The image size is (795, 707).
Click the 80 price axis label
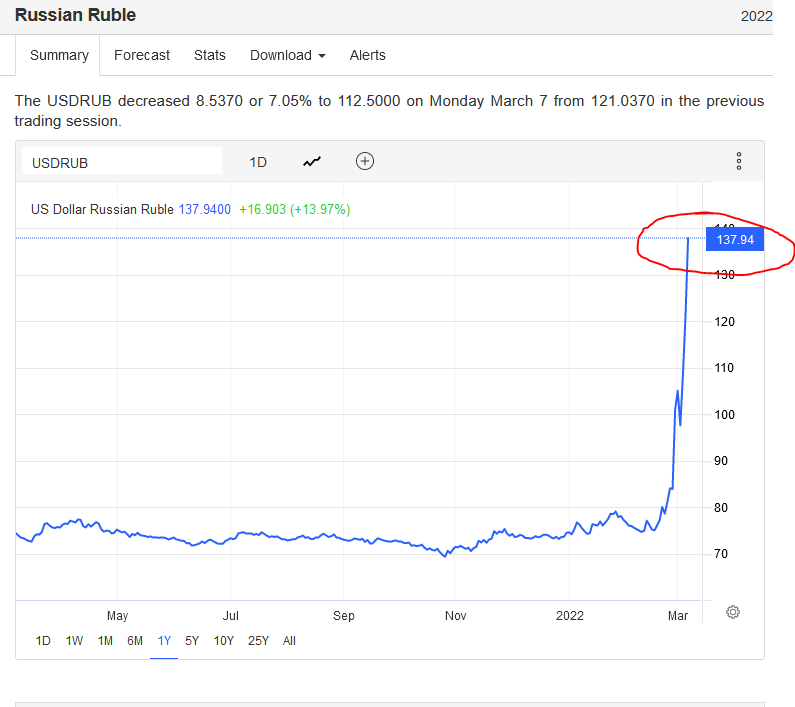pyautogui.click(x=720, y=508)
